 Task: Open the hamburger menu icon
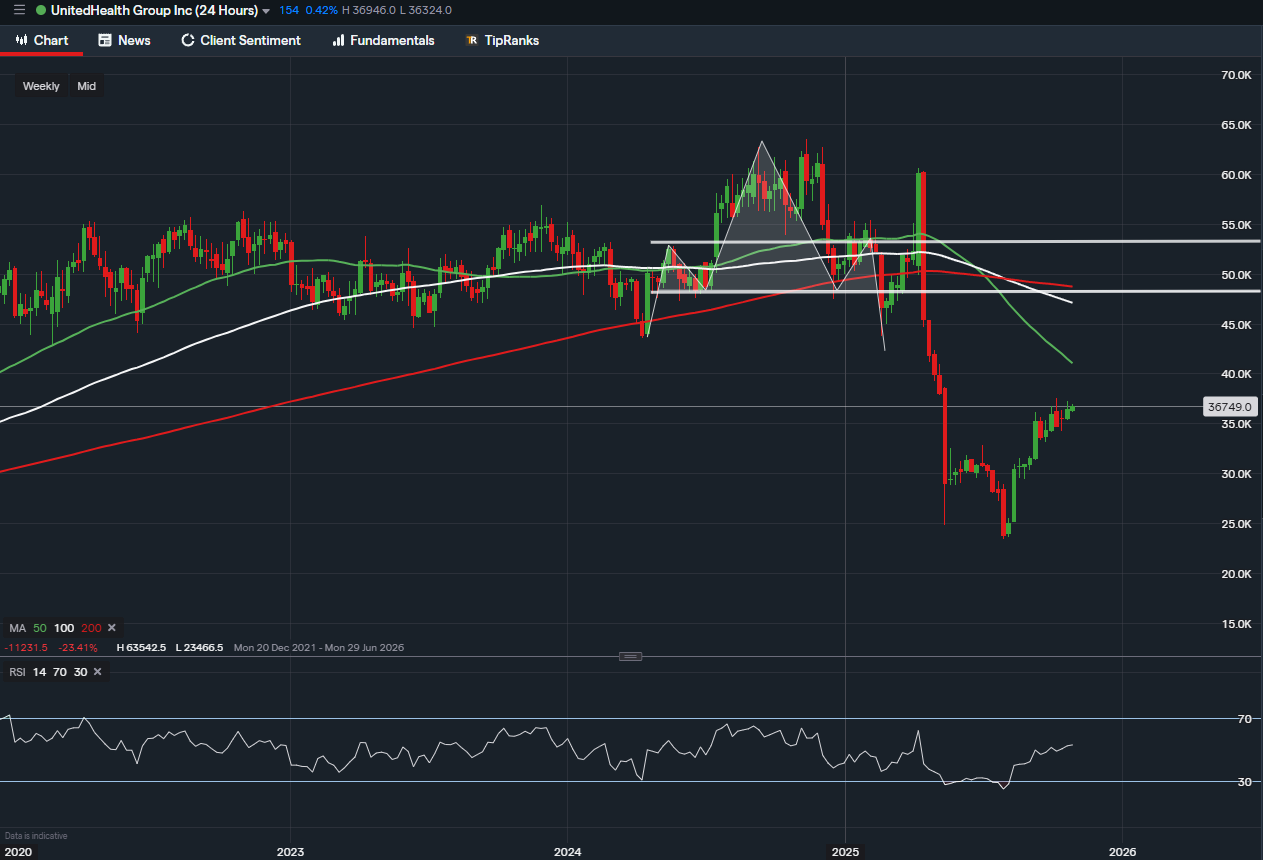(19, 10)
